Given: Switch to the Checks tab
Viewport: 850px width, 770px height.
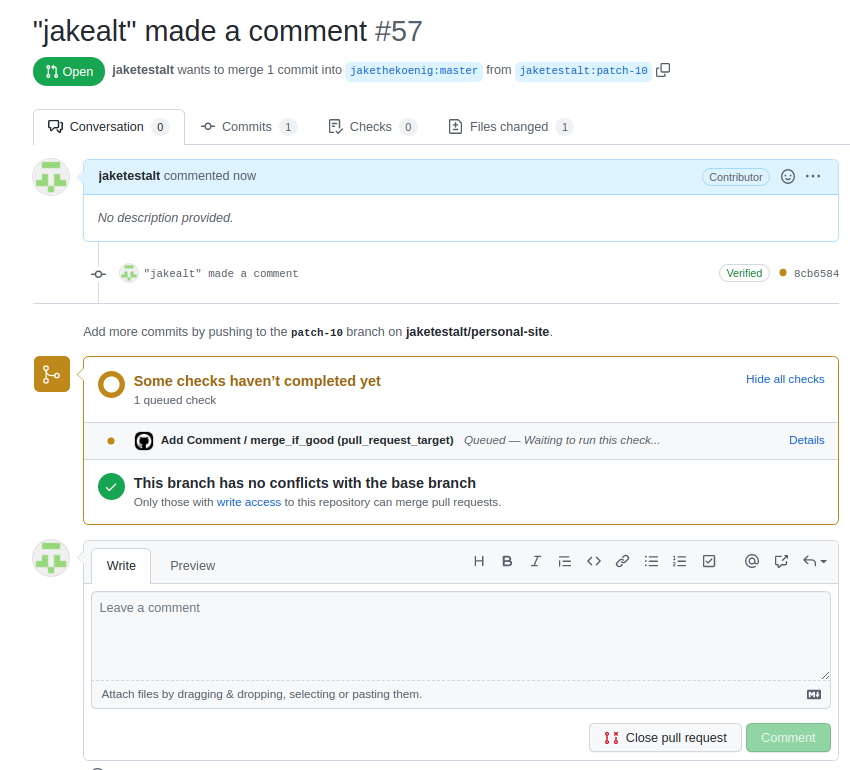Looking at the screenshot, I should point(372,127).
